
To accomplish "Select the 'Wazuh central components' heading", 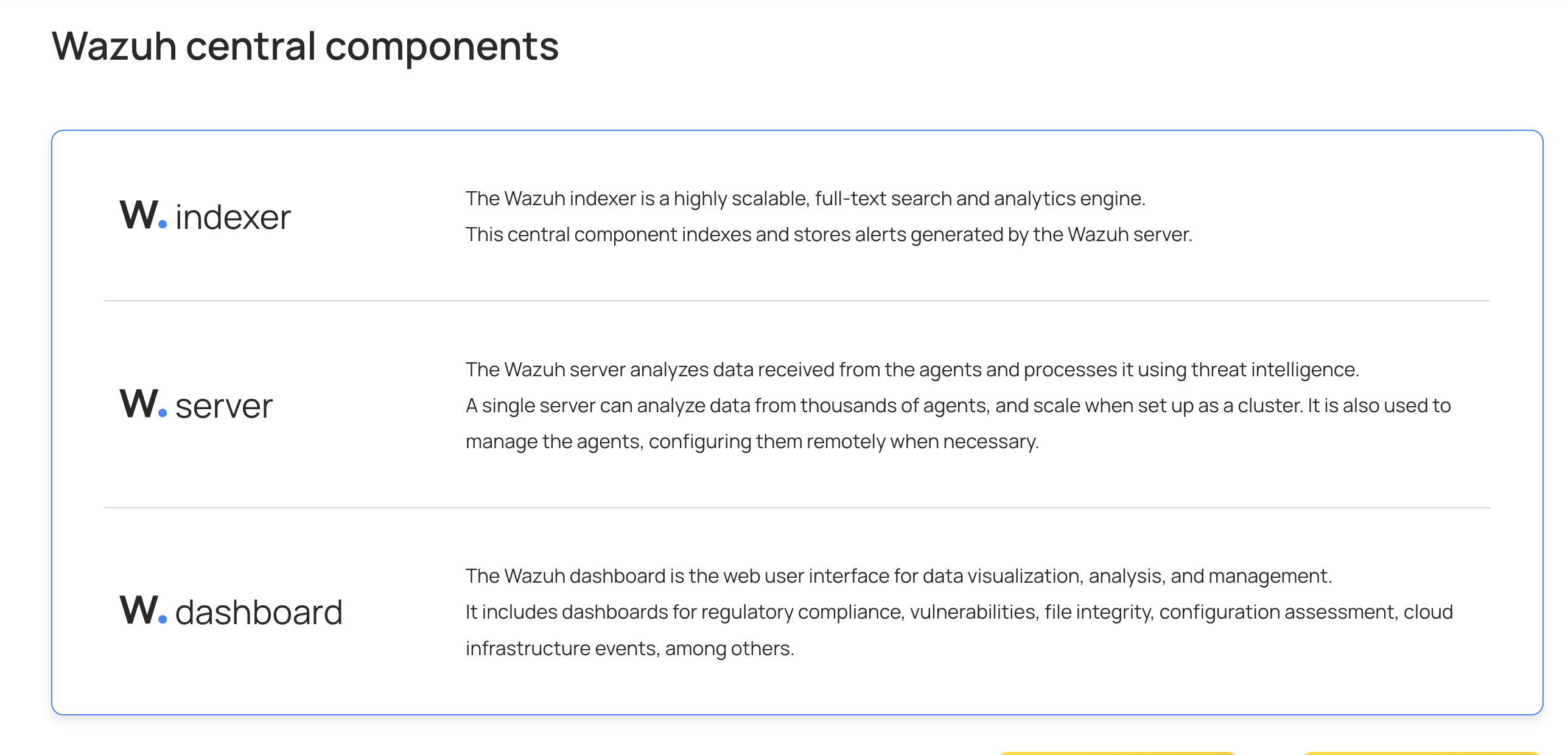I will (x=305, y=46).
